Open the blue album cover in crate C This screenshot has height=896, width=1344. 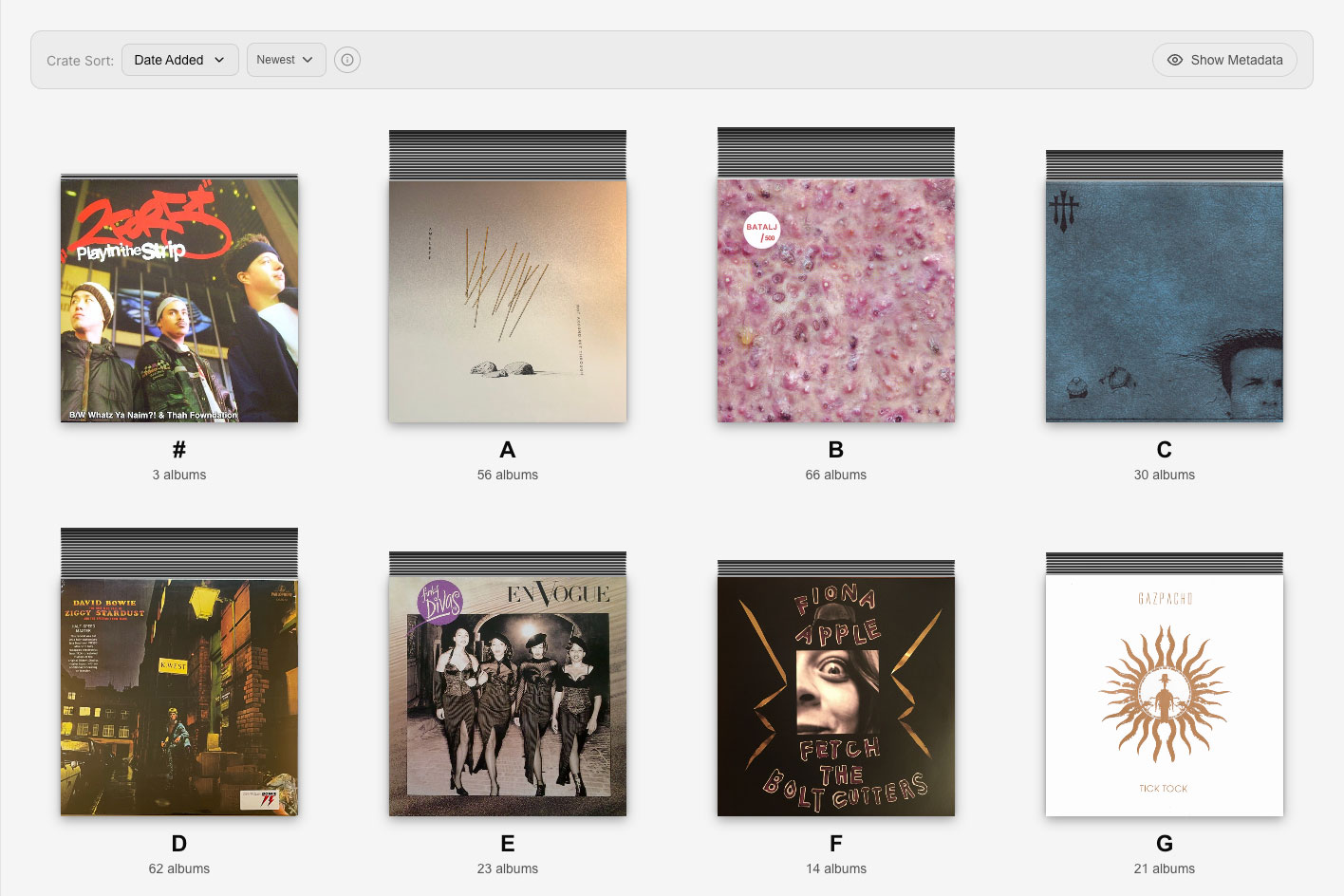point(1165,300)
